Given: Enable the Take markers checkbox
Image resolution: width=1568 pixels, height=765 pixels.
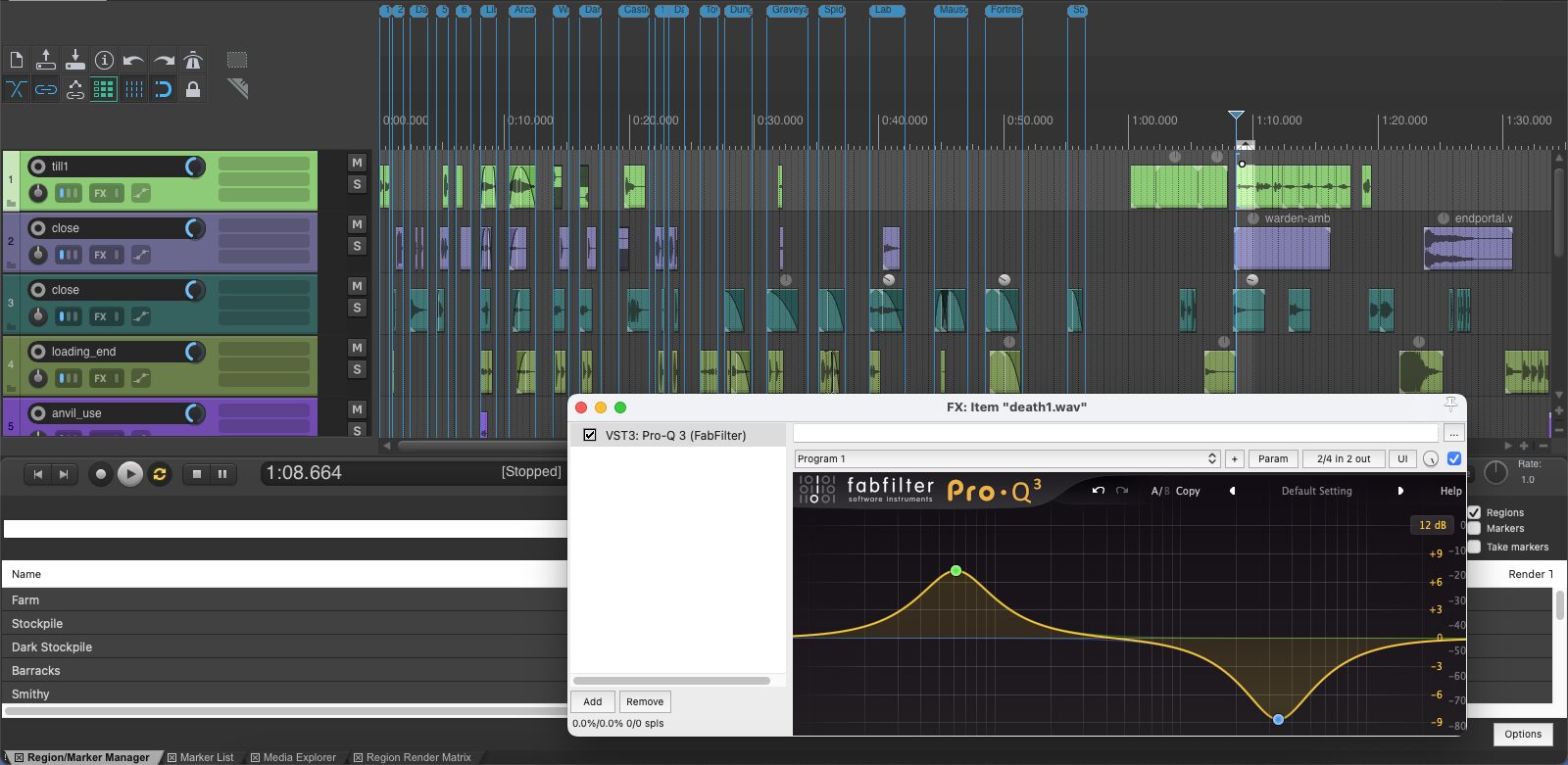Looking at the screenshot, I should (1475, 547).
